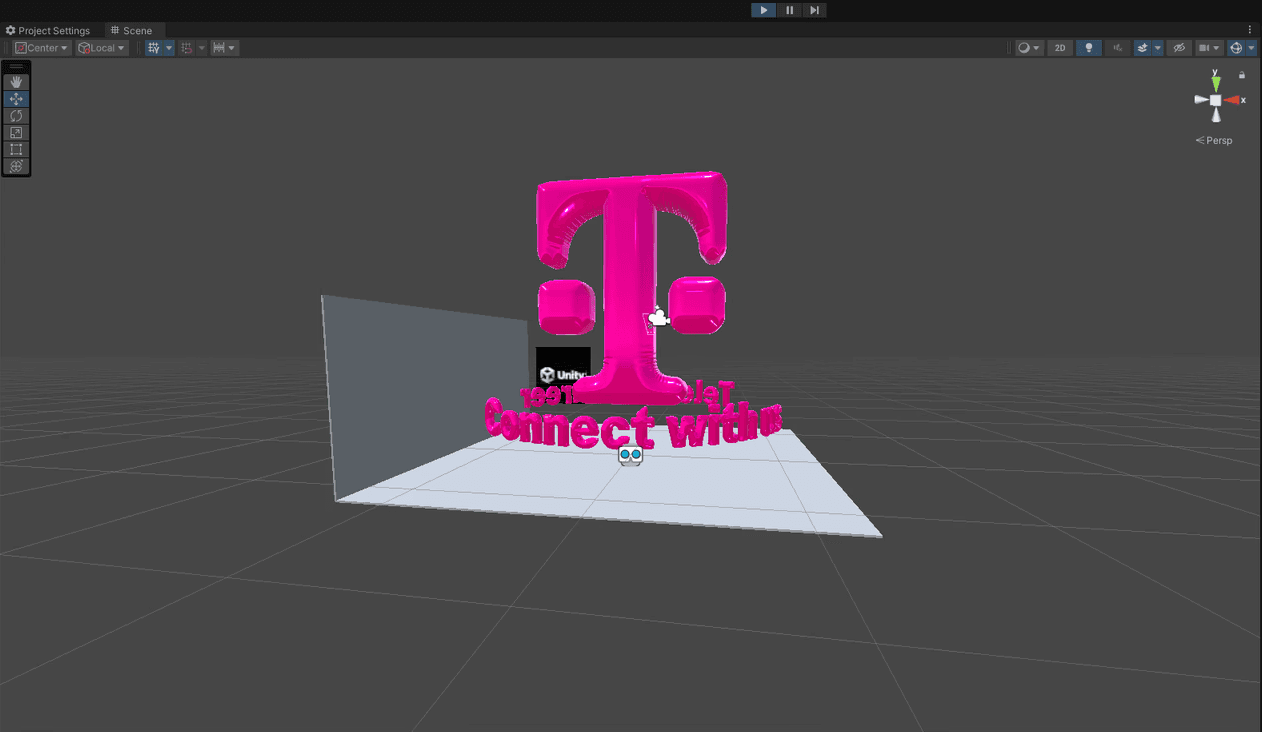Toggle grid snapping

click(x=187, y=48)
